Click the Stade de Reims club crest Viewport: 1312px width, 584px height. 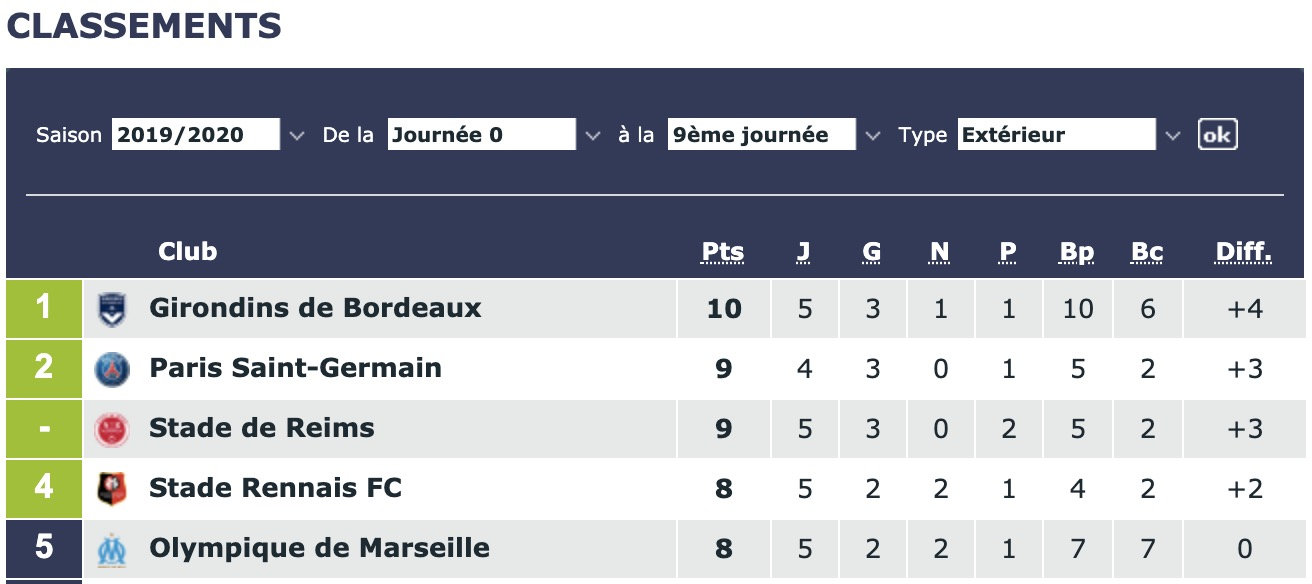(111, 429)
